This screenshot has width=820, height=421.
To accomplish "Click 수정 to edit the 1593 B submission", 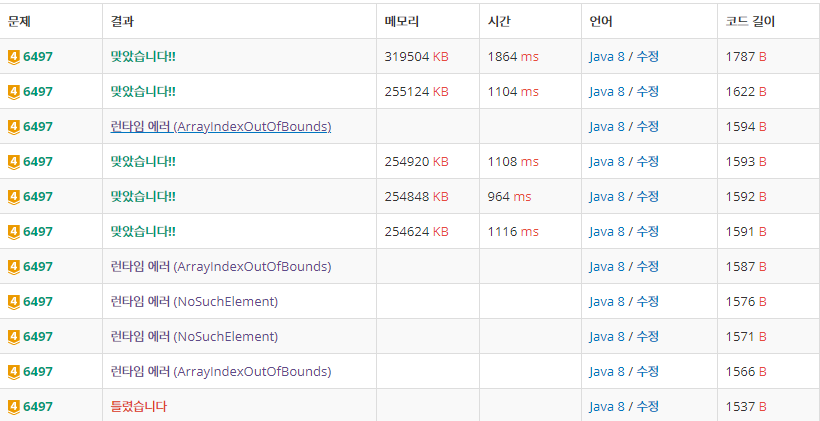I will pos(647,162).
